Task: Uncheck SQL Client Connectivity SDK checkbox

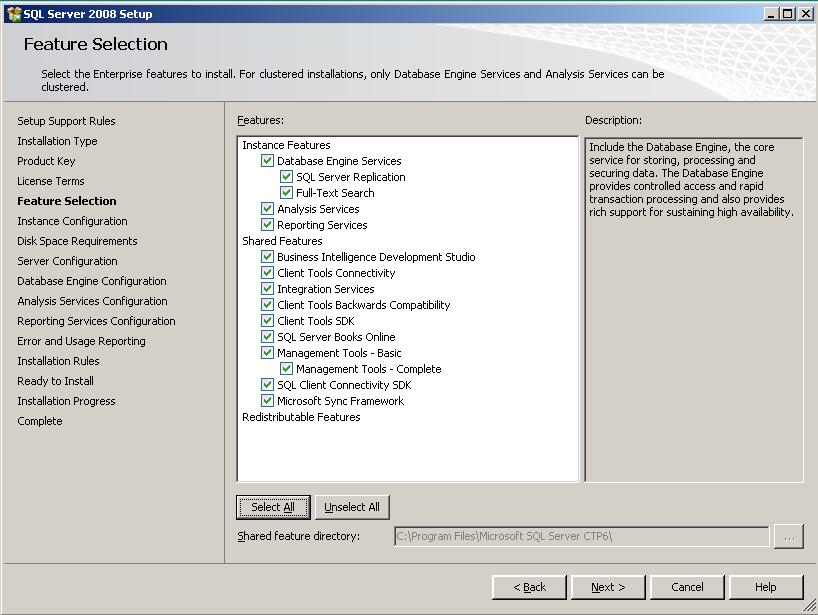Action: click(267, 385)
